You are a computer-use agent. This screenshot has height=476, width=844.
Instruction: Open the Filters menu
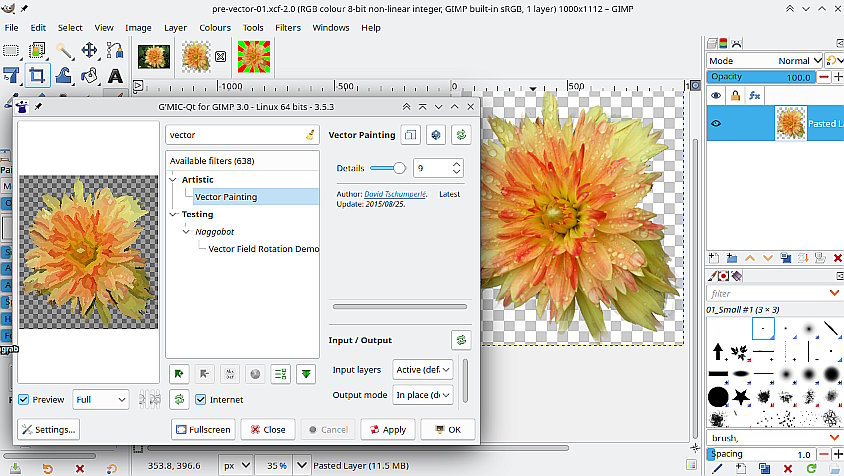coord(288,27)
